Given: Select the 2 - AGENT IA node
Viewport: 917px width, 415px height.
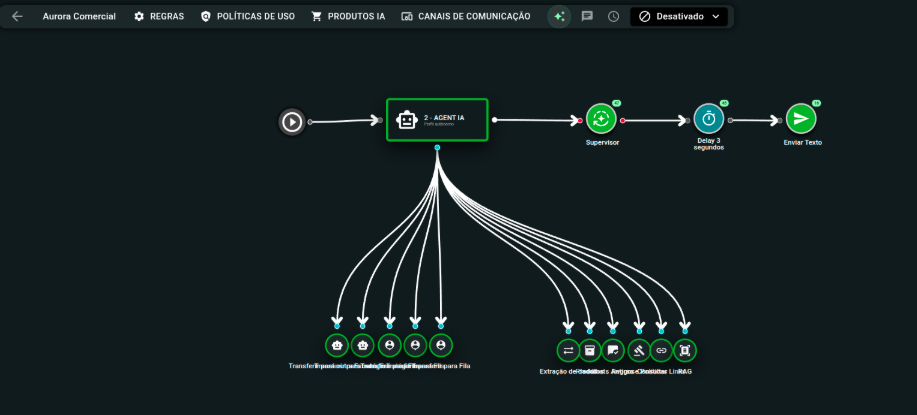Looking at the screenshot, I should point(437,120).
